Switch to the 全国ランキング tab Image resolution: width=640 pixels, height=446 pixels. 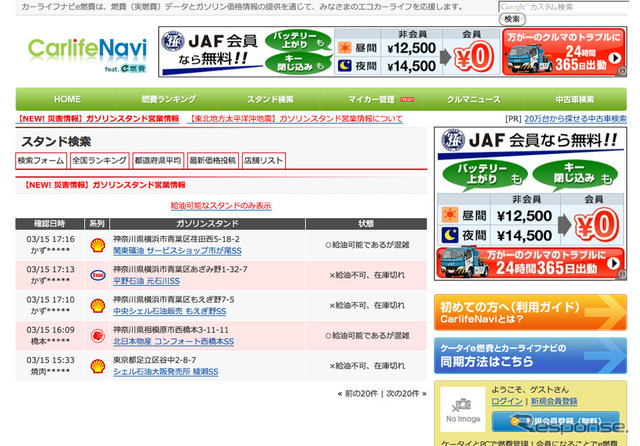100,160
